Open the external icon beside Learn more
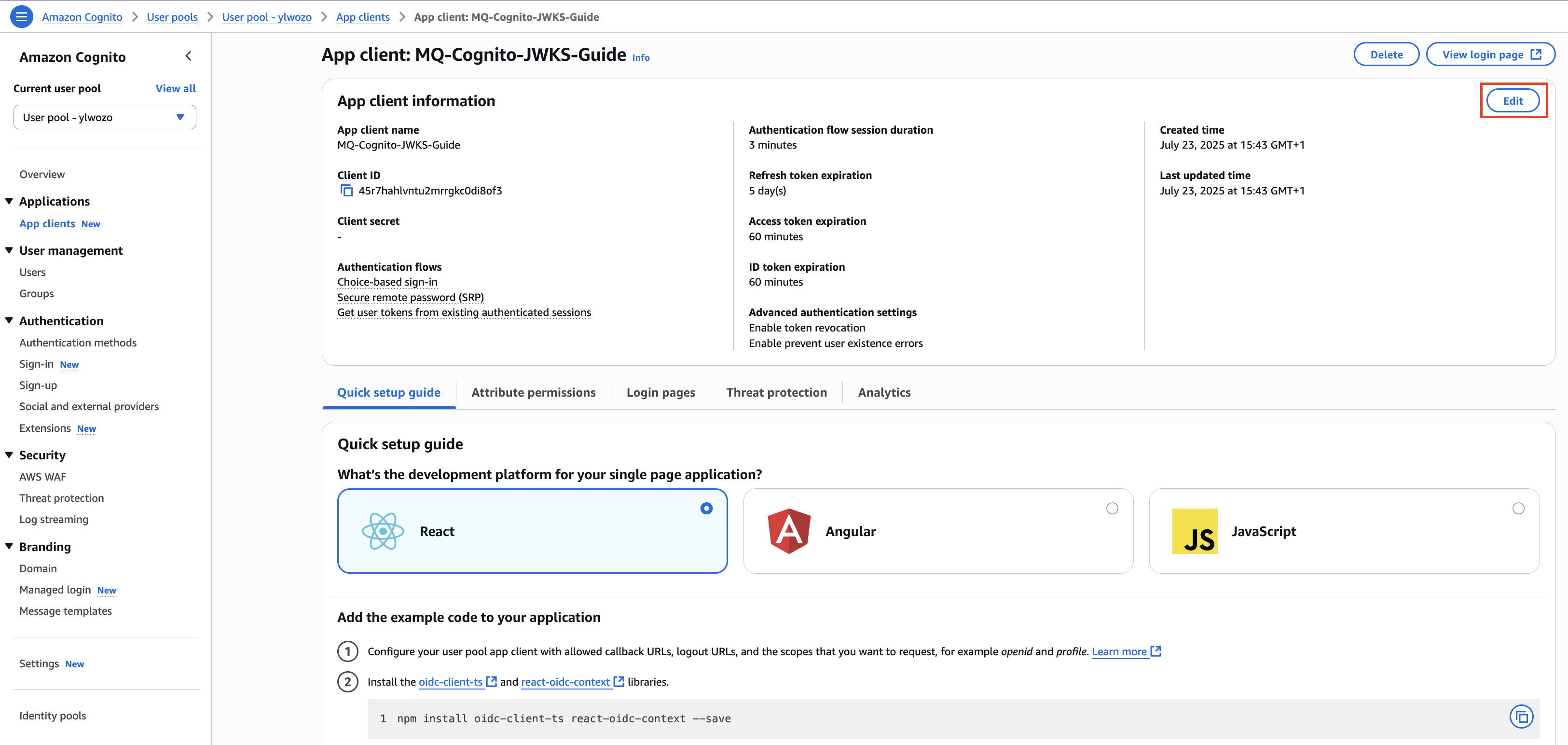1568x745 pixels. pos(1156,650)
